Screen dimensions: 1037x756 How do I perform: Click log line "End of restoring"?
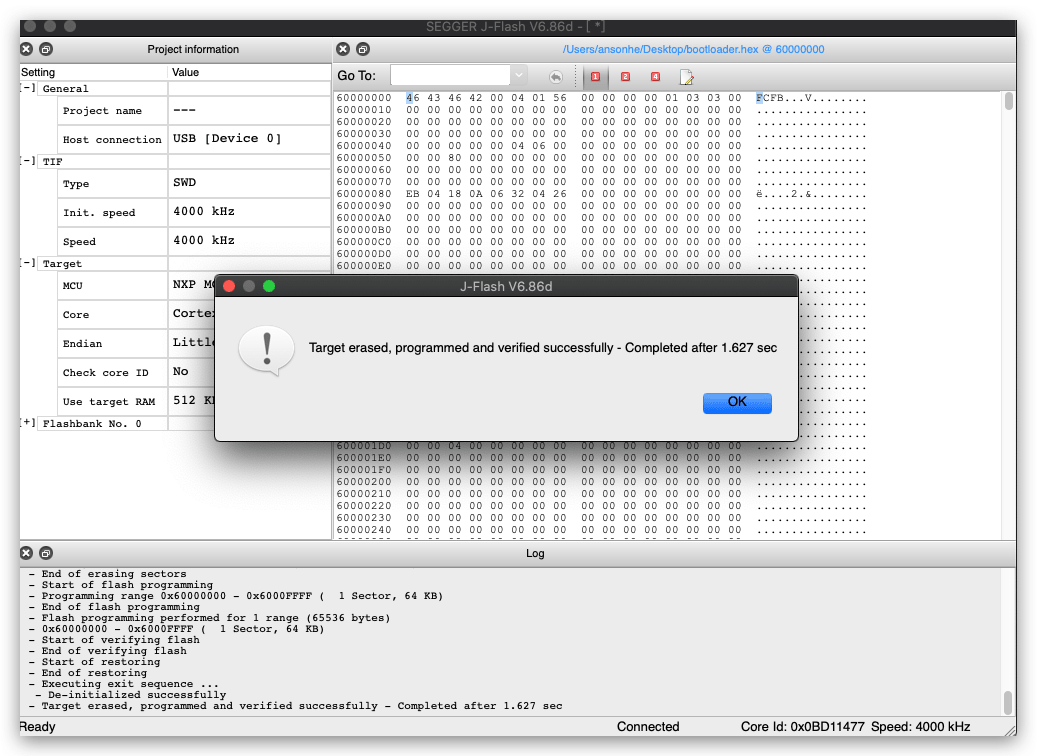pyautogui.click(x=94, y=673)
